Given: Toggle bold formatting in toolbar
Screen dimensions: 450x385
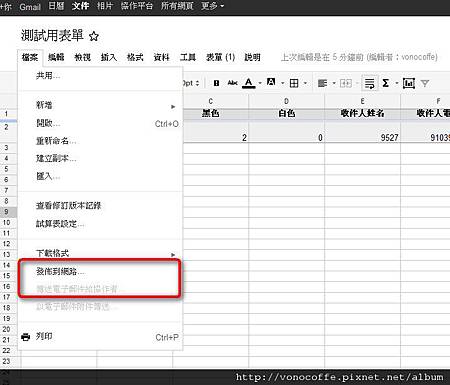Looking at the screenshot, I should coord(216,83).
